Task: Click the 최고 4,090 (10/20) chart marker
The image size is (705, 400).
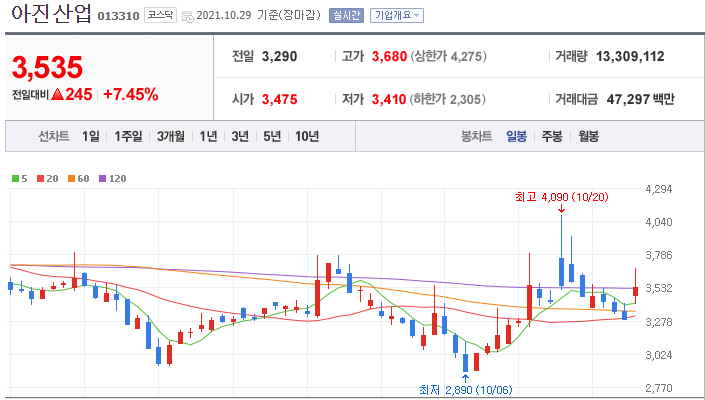Action: click(562, 197)
